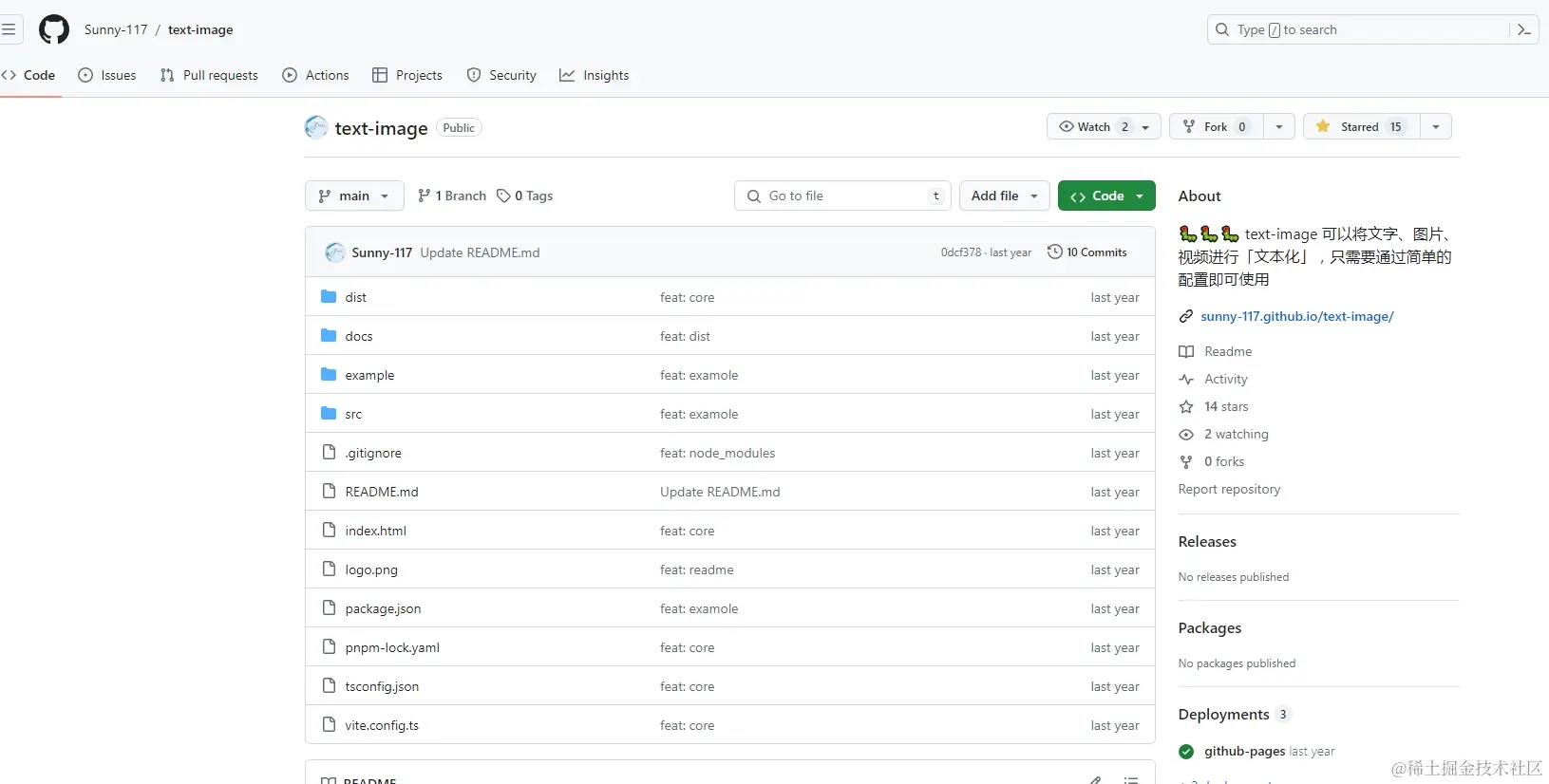Switch to the Code tab
The height and width of the screenshot is (784, 1549).
coord(29,75)
